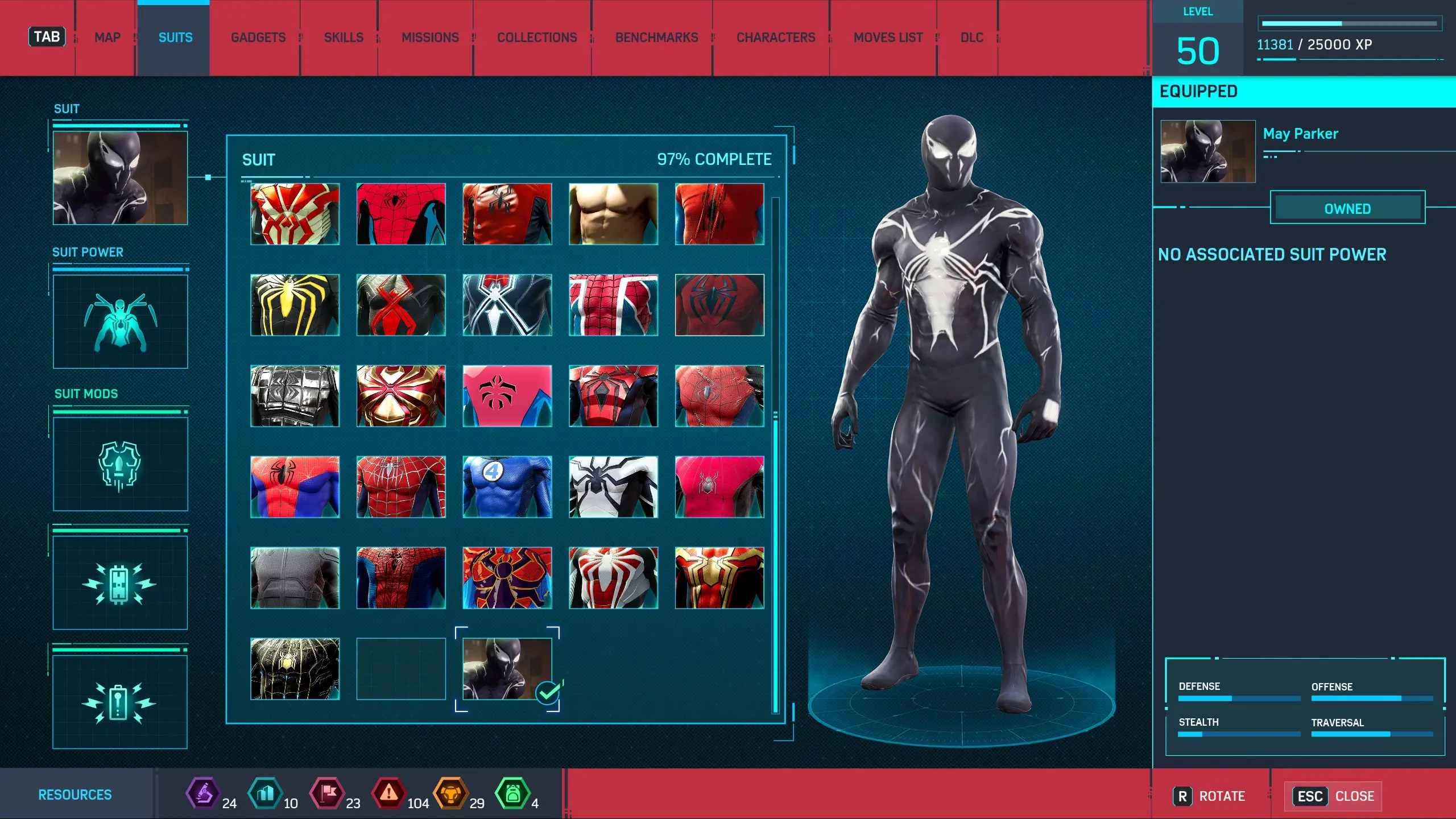Click the Traversal stat bar

click(1372, 734)
